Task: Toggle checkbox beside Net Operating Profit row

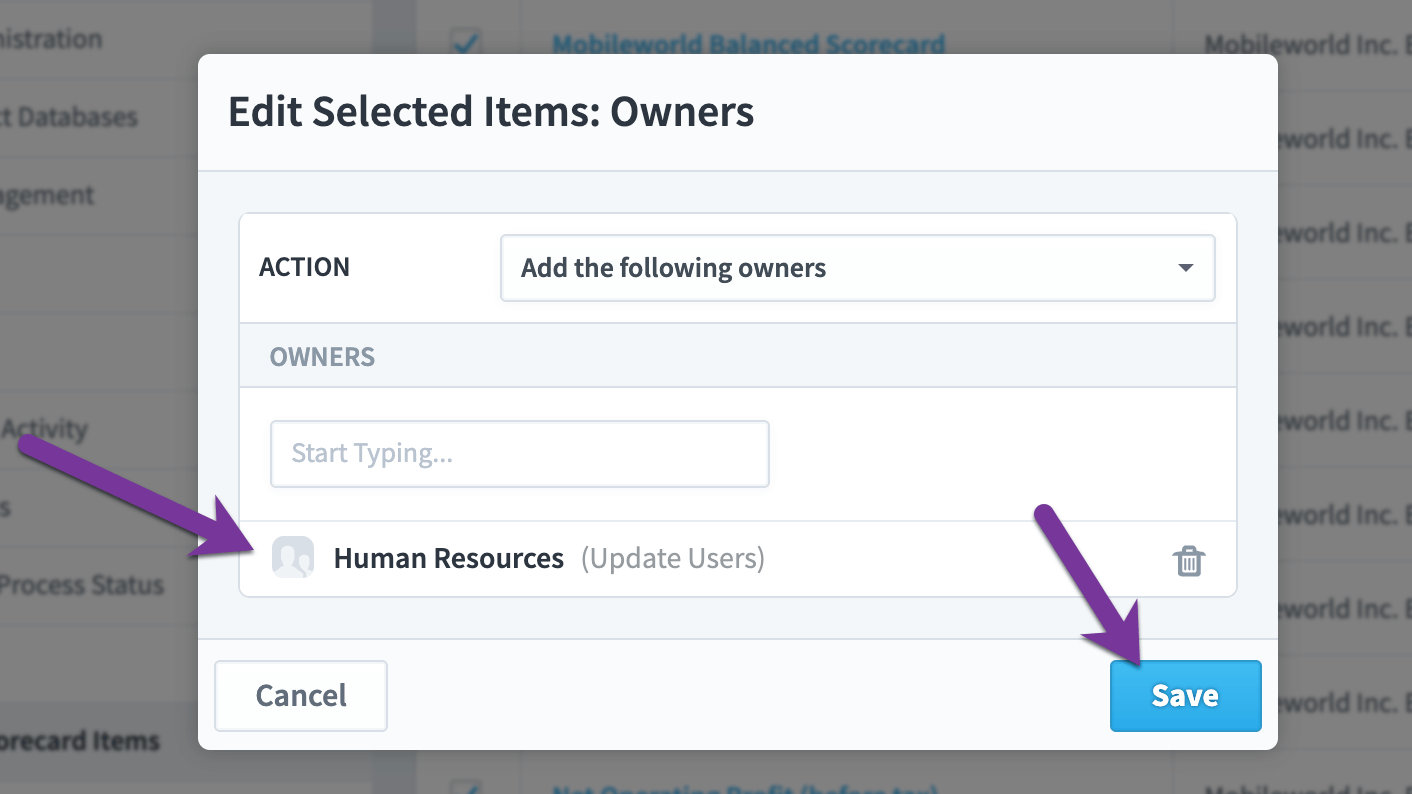Action: 465,788
